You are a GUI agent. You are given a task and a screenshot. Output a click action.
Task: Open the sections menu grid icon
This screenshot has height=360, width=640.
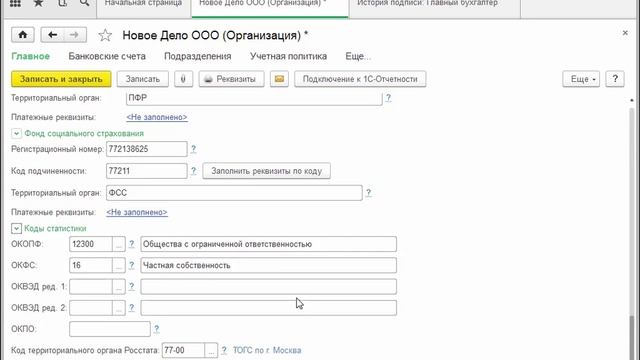[x=15, y=4]
